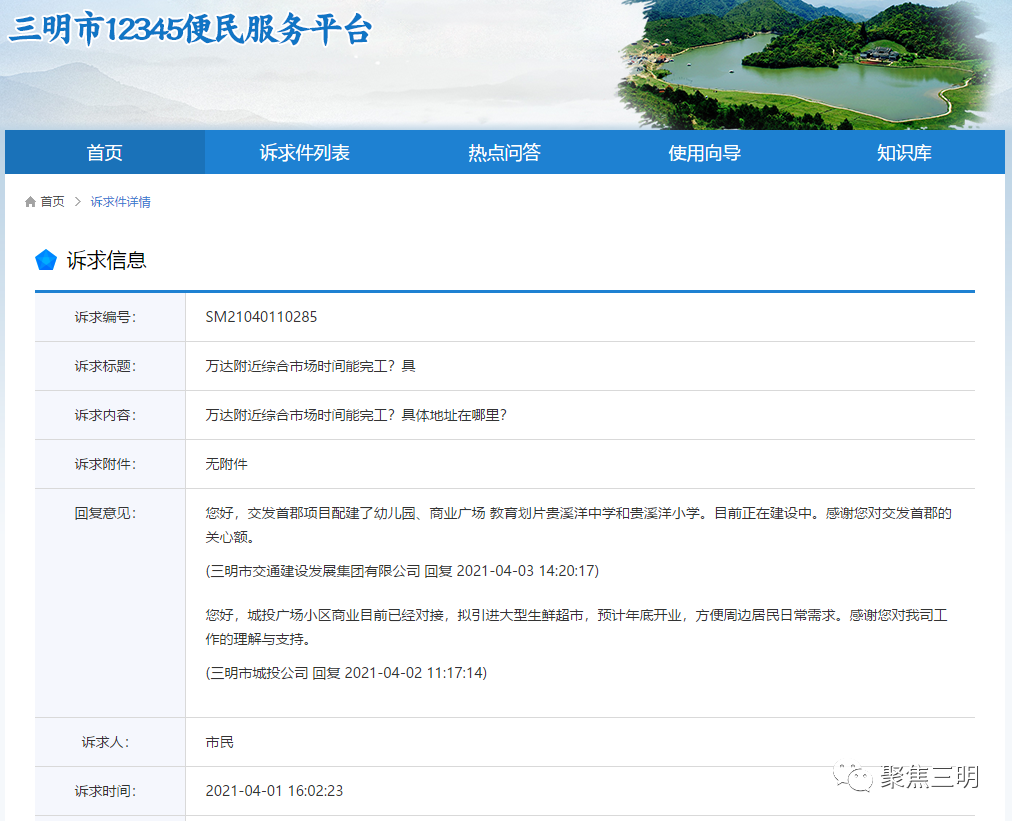Open the 诉求件列表 navigation tab

point(305,152)
